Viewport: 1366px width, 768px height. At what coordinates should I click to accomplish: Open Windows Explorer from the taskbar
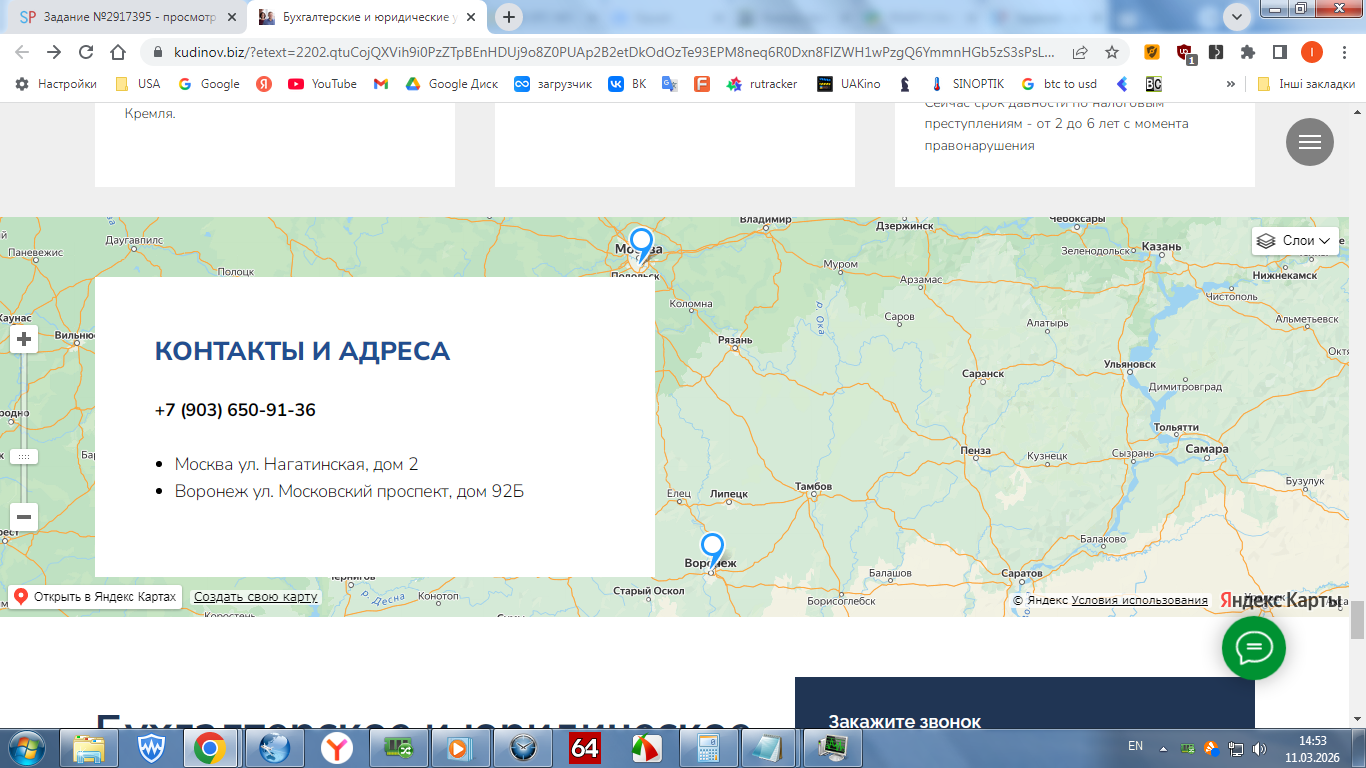coord(89,747)
